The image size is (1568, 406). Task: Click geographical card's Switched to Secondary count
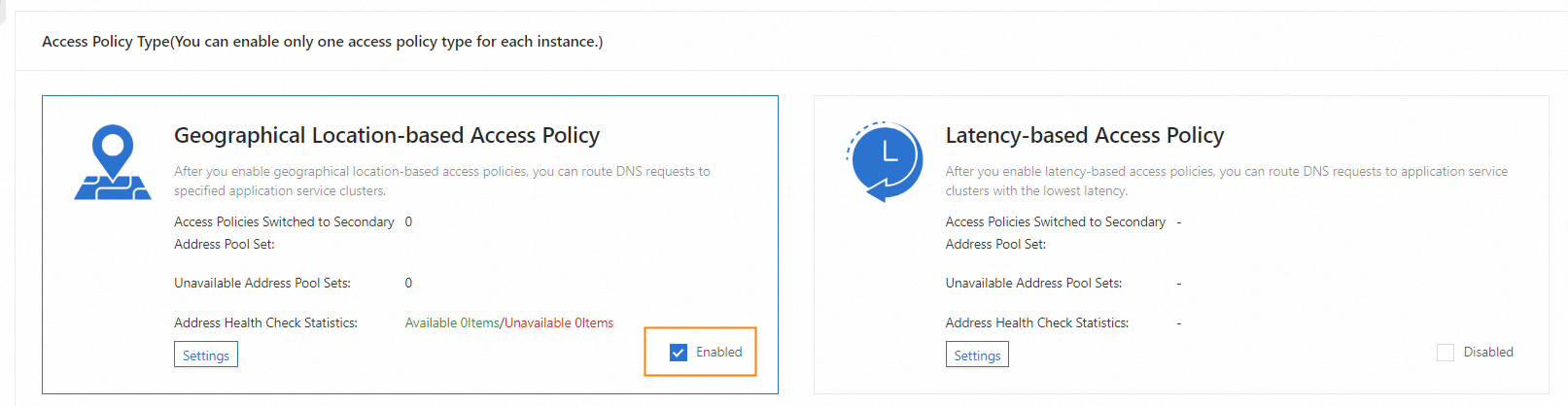(408, 222)
